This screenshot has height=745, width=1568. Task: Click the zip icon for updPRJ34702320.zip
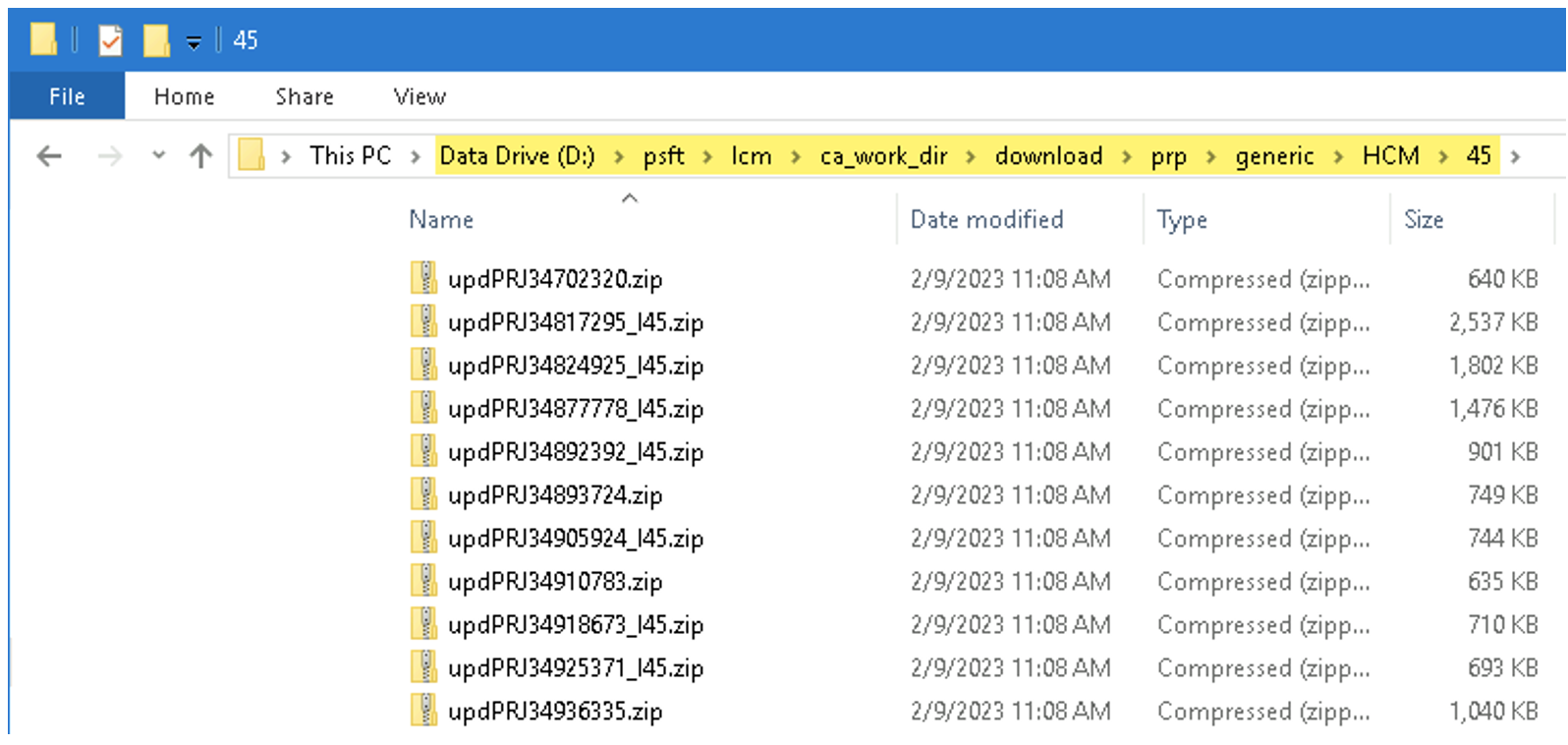pos(423,279)
